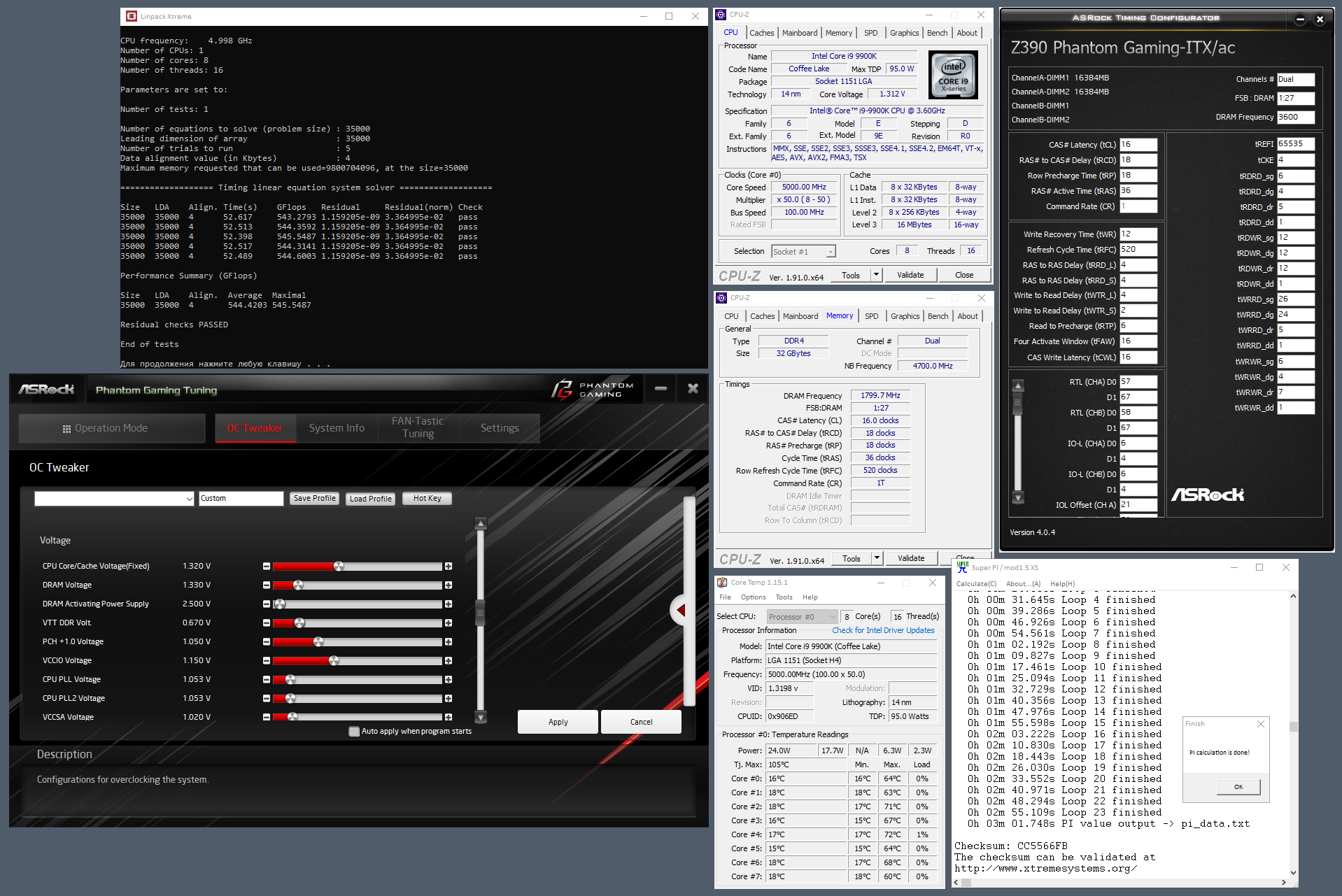This screenshot has height=896, width=1342.
Task: Click the Super PI title bar icon
Action: [963, 567]
